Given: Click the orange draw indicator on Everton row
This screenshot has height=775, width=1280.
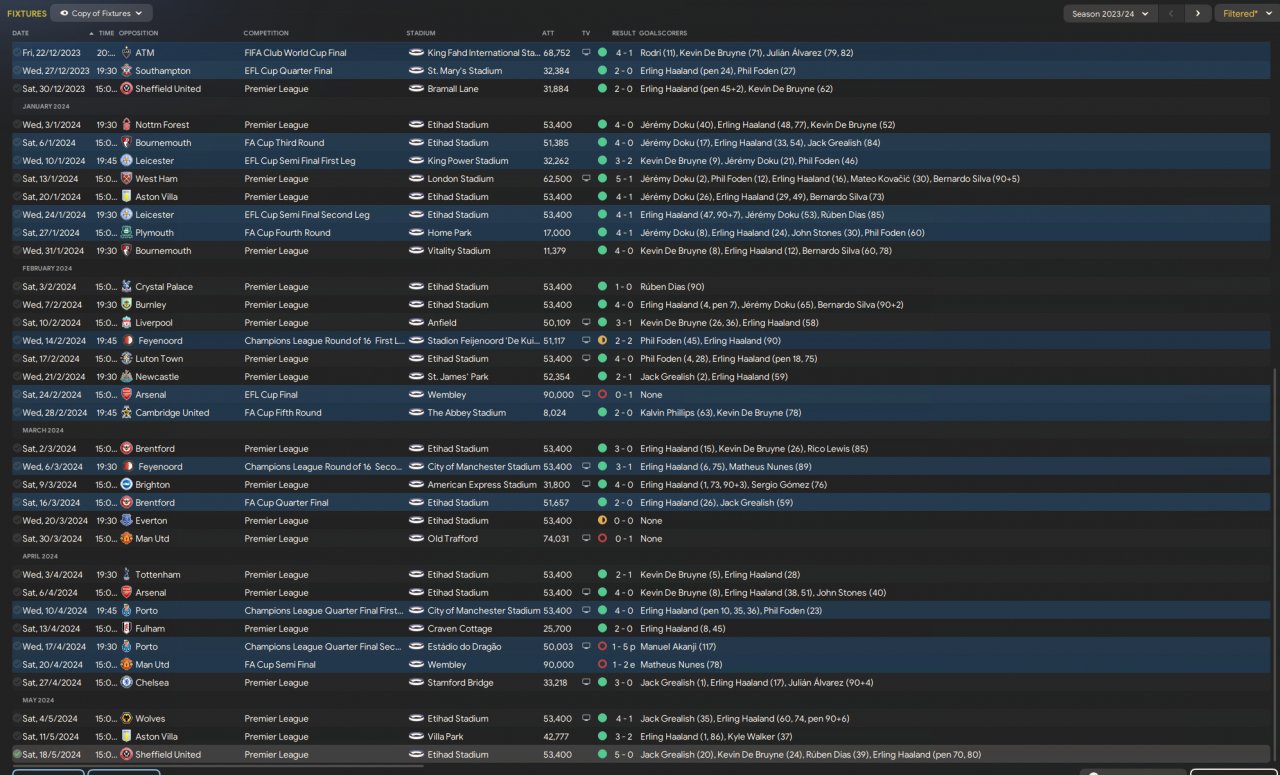Looking at the screenshot, I should pos(602,521).
